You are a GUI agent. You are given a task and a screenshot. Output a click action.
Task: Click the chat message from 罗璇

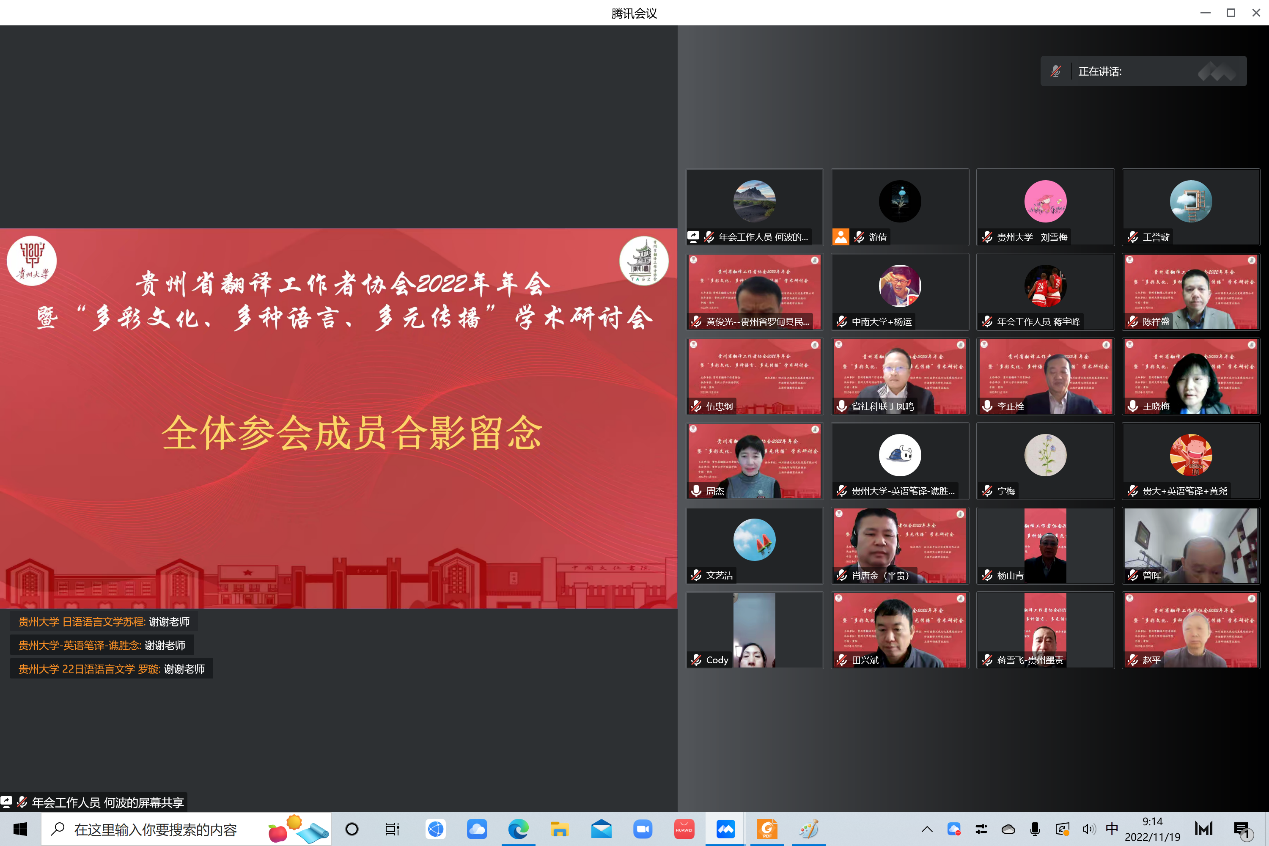111,669
